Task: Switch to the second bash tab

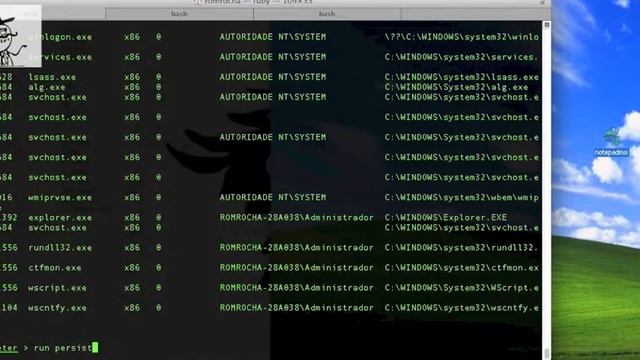Action: pyautogui.click(x=327, y=14)
